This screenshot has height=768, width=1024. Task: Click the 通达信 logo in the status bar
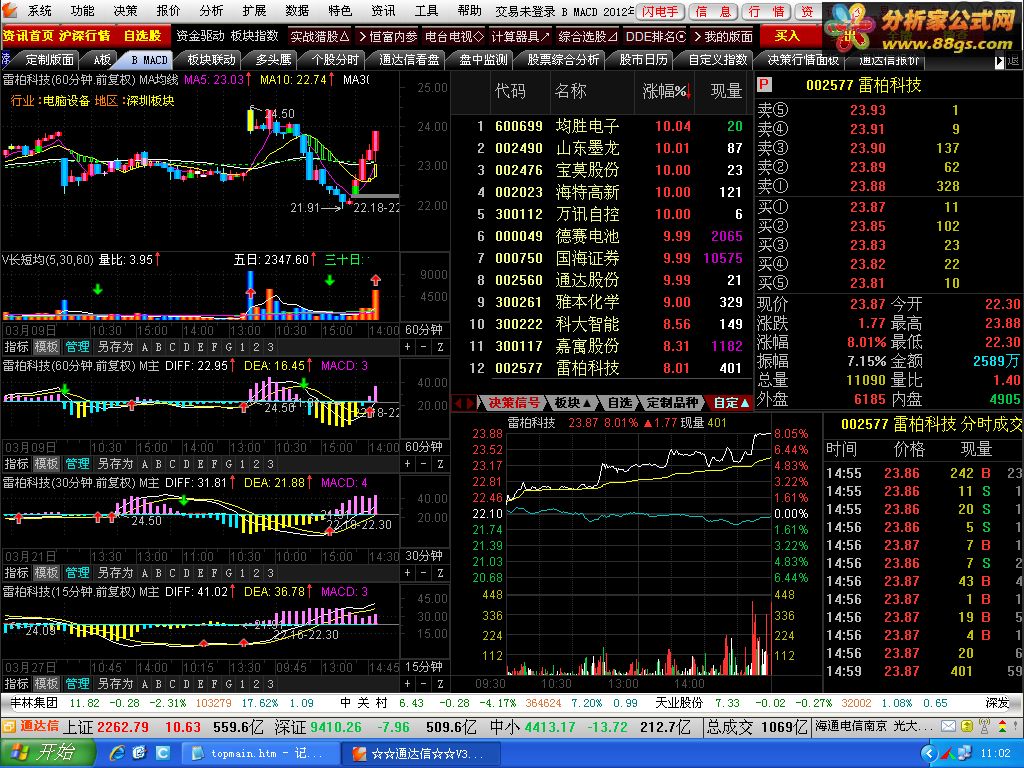(31, 726)
